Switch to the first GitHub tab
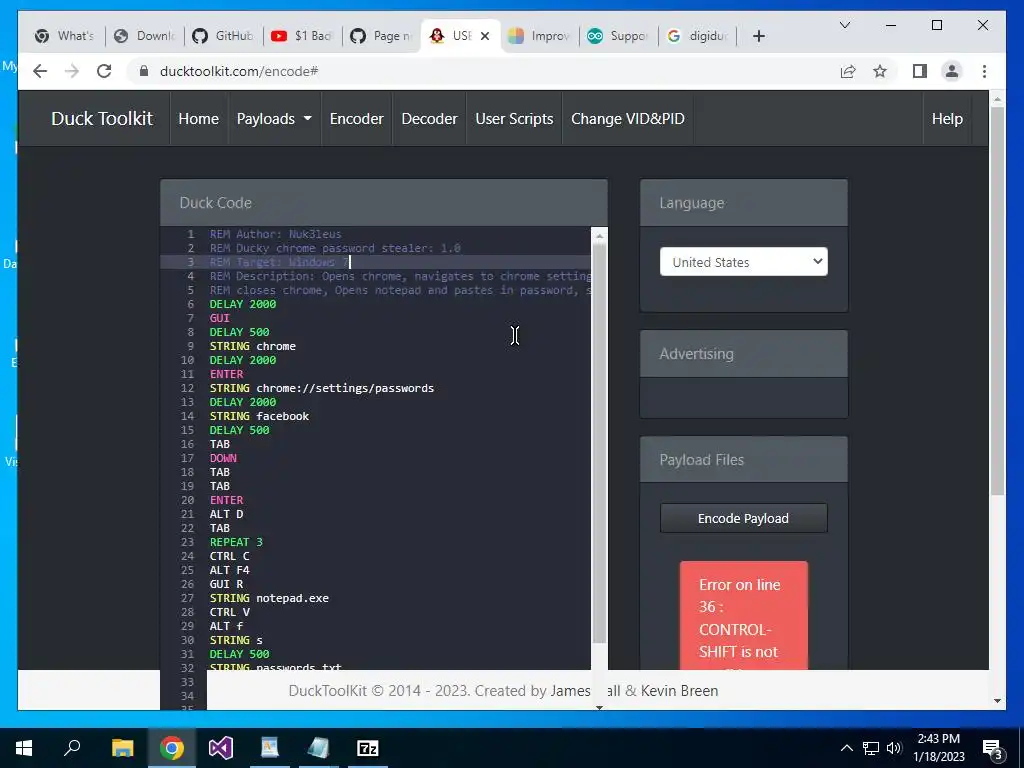Image resolution: width=1024 pixels, height=768 pixels. [223, 36]
